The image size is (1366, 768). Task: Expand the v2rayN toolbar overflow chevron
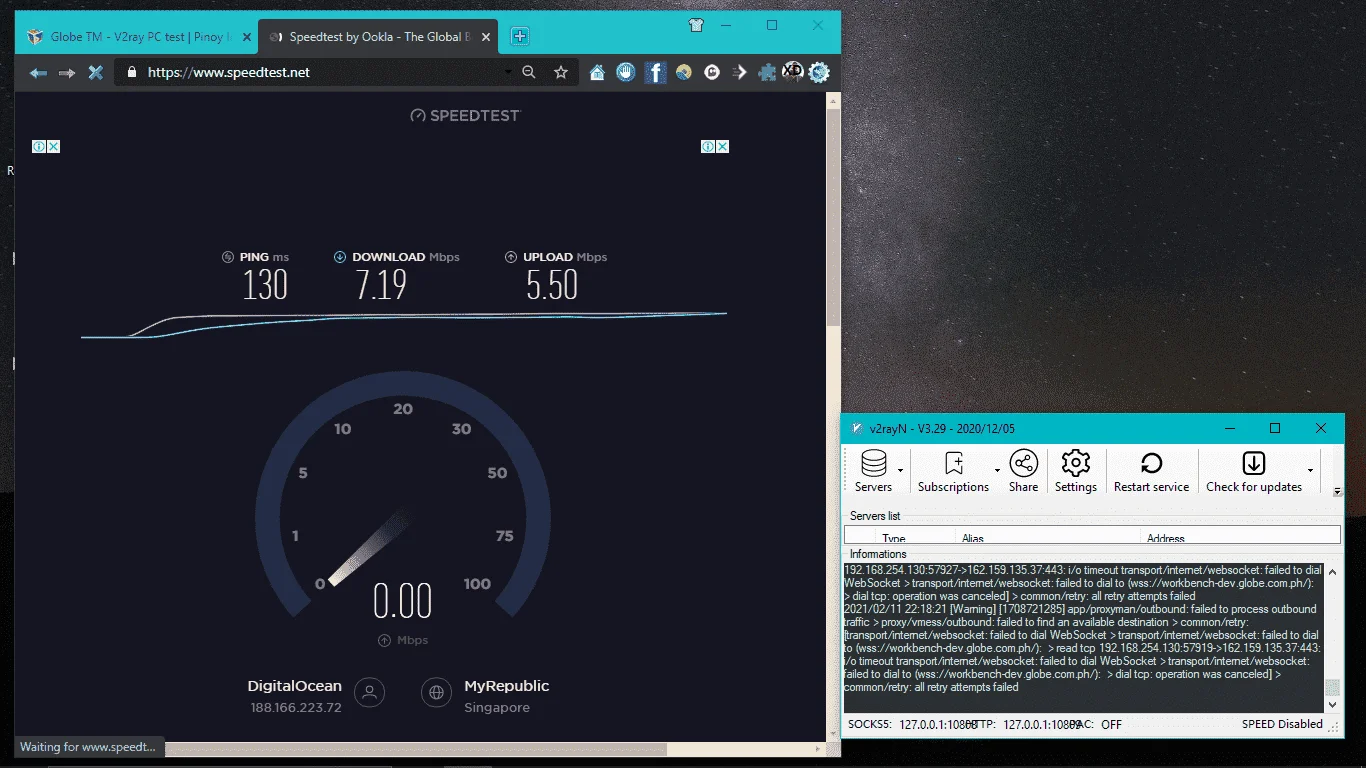(x=1338, y=491)
